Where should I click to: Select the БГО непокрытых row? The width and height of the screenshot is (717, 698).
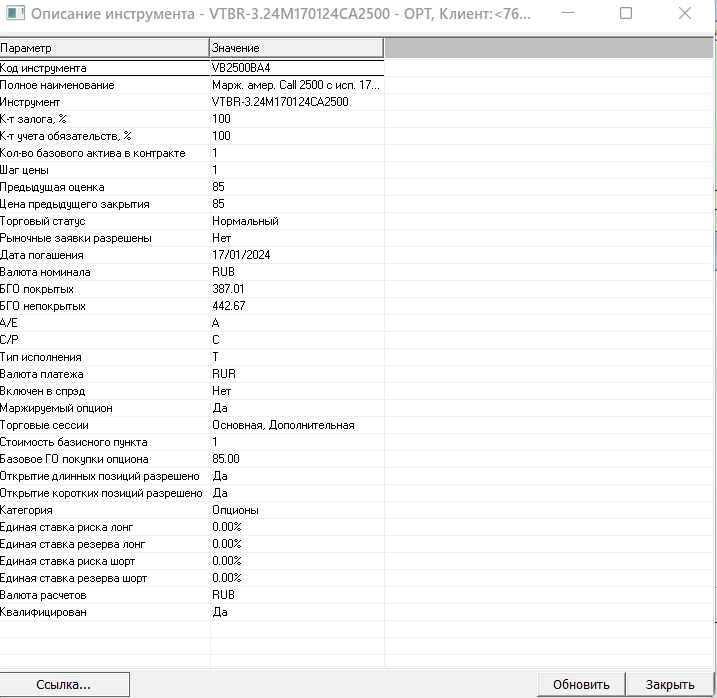104,306
